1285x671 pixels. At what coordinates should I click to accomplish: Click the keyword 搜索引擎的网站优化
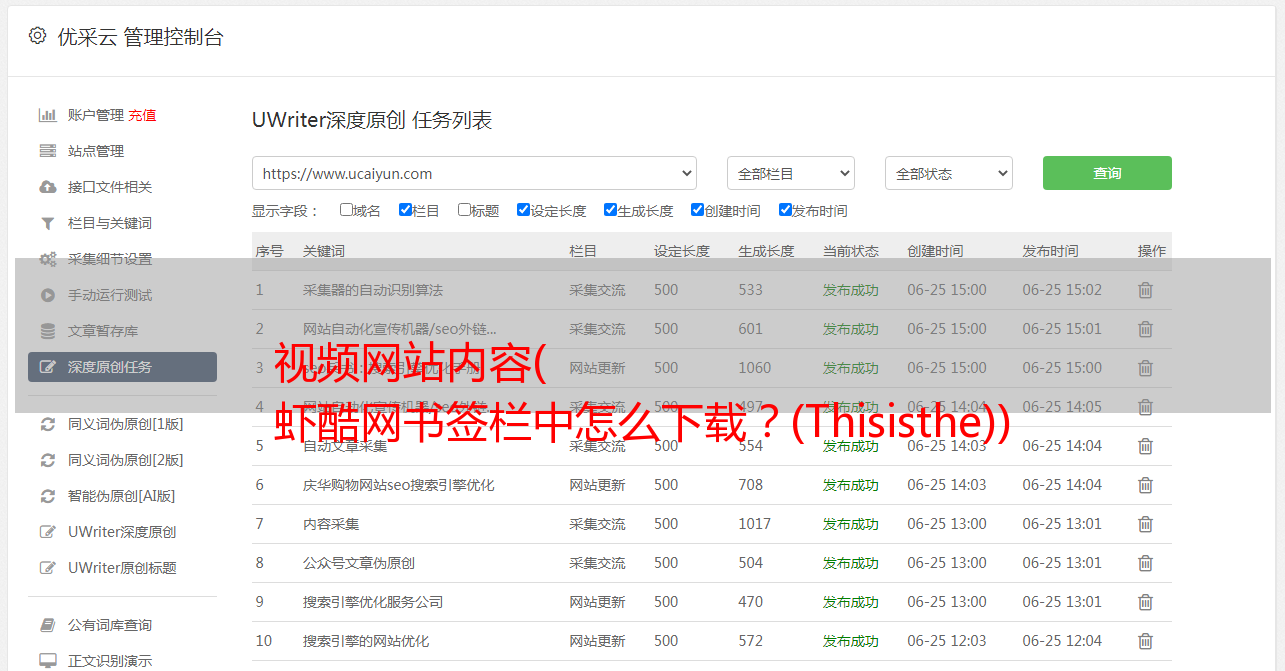[x=366, y=641]
